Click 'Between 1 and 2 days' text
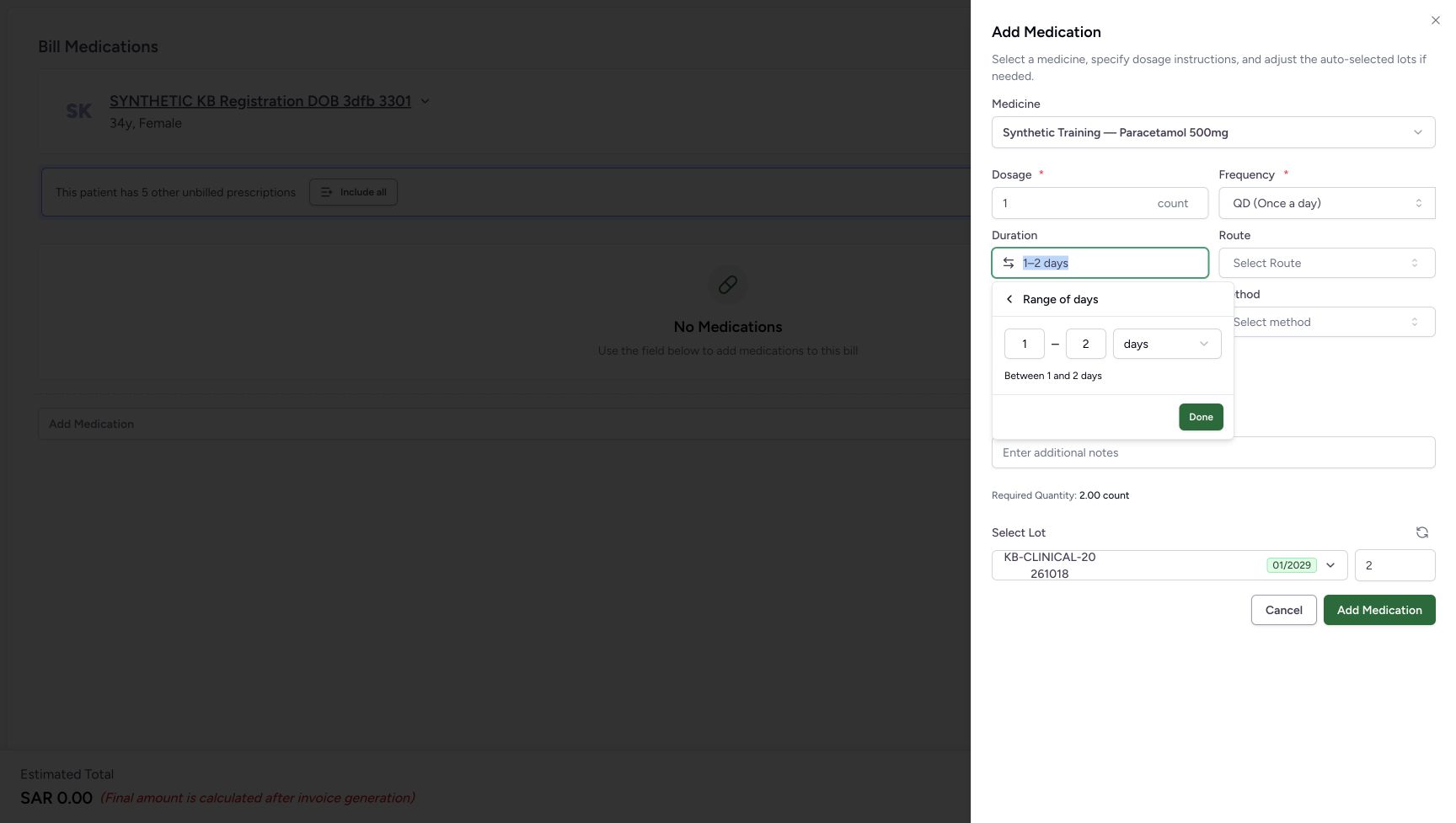This screenshot has height=823, width=1456. click(1052, 376)
